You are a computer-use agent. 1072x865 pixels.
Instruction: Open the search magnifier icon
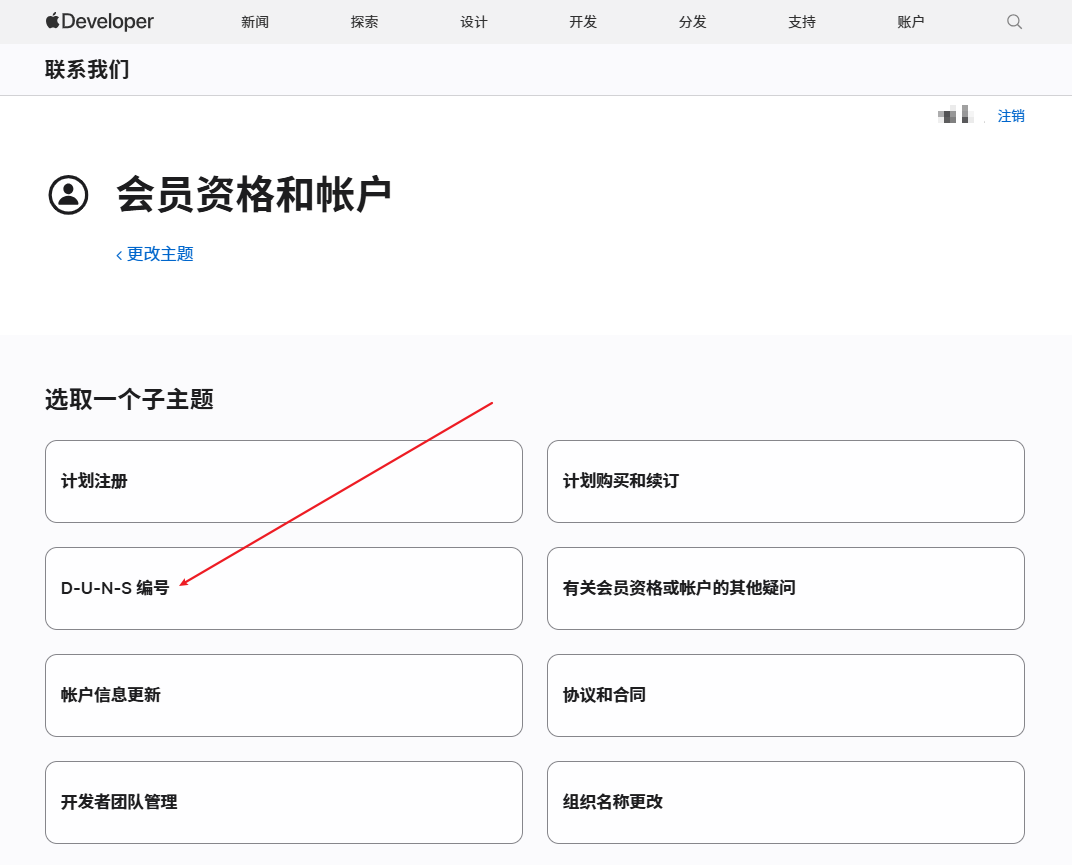tap(1014, 21)
